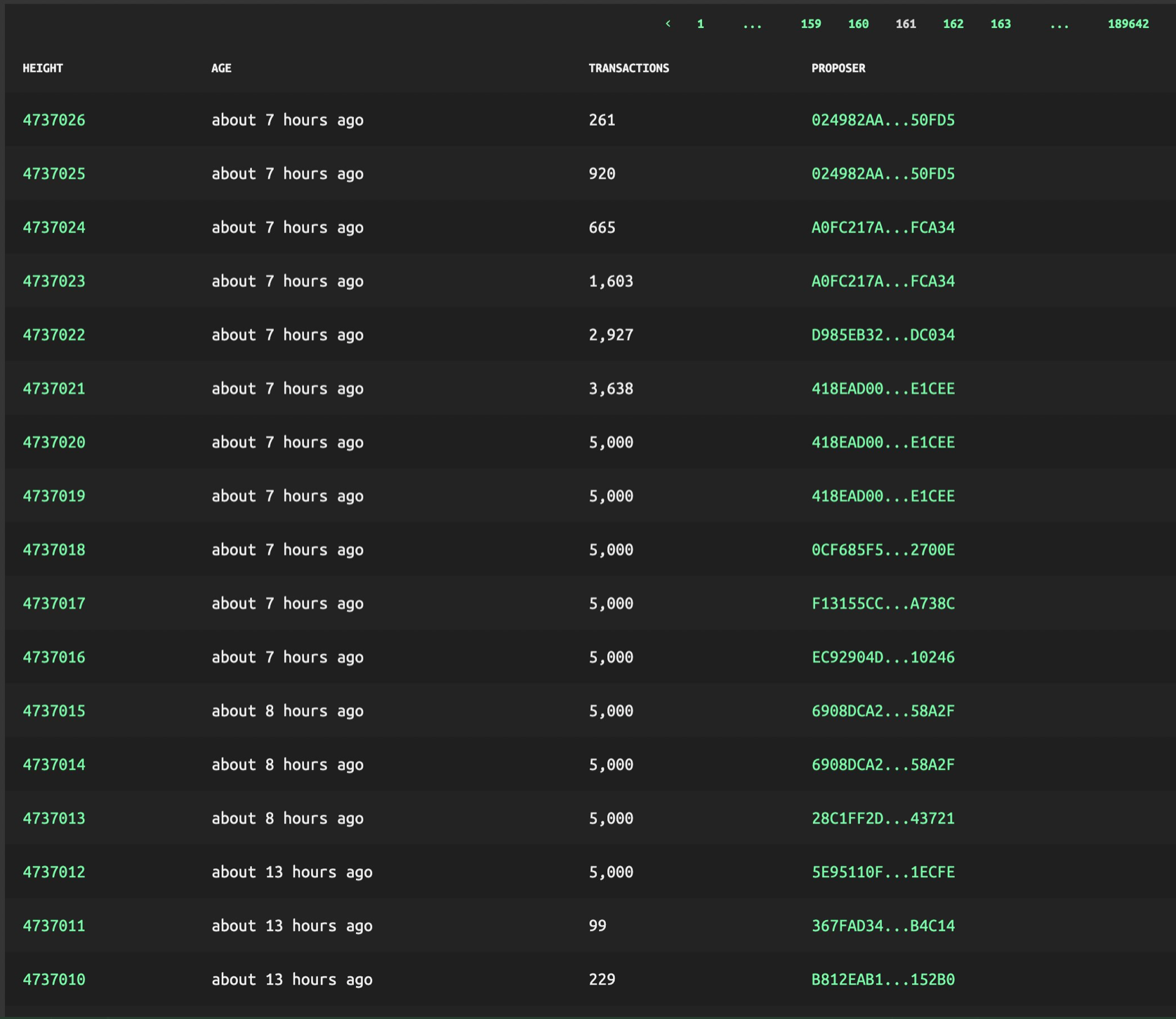Open block height 4737023
This screenshot has width=1176, height=1019.
tap(54, 281)
